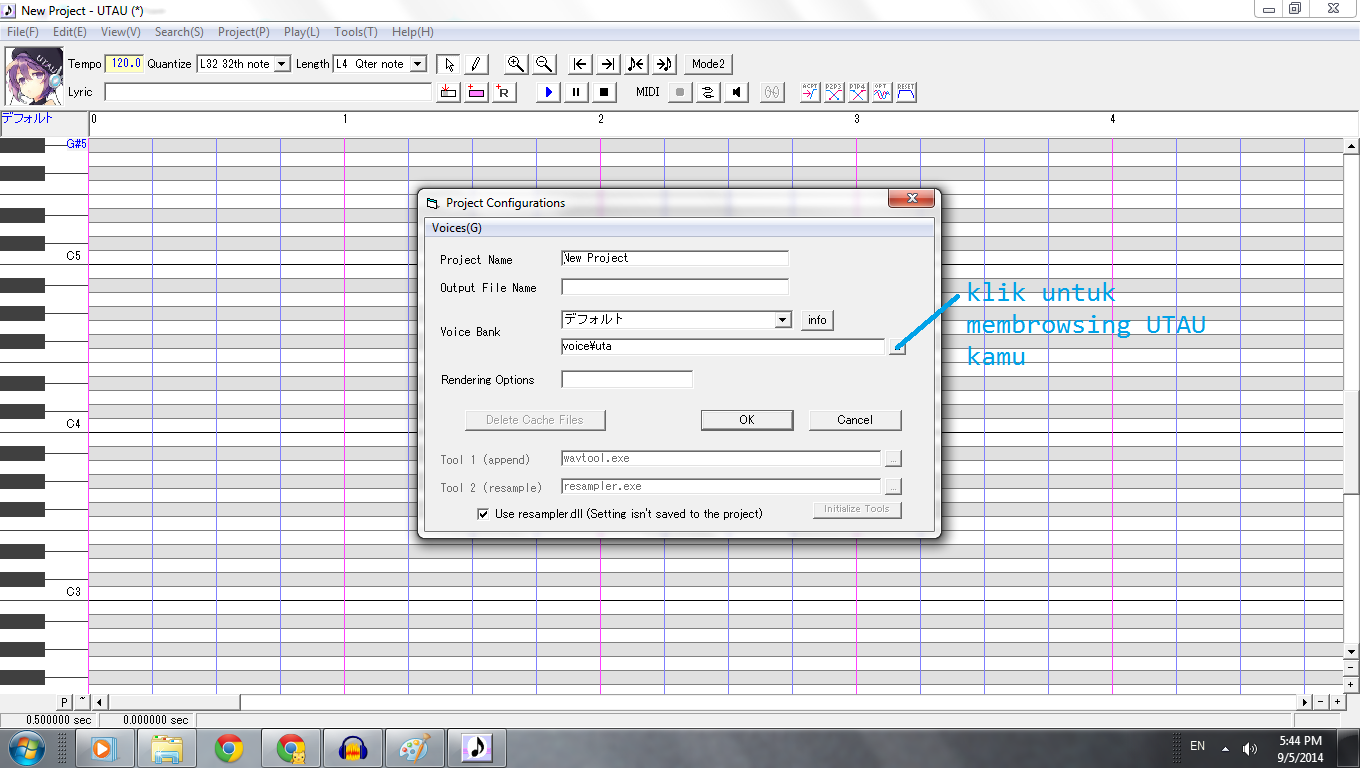This screenshot has width=1360, height=768.
Task: Click OK in Project Configurations
Action: pyautogui.click(x=746, y=420)
